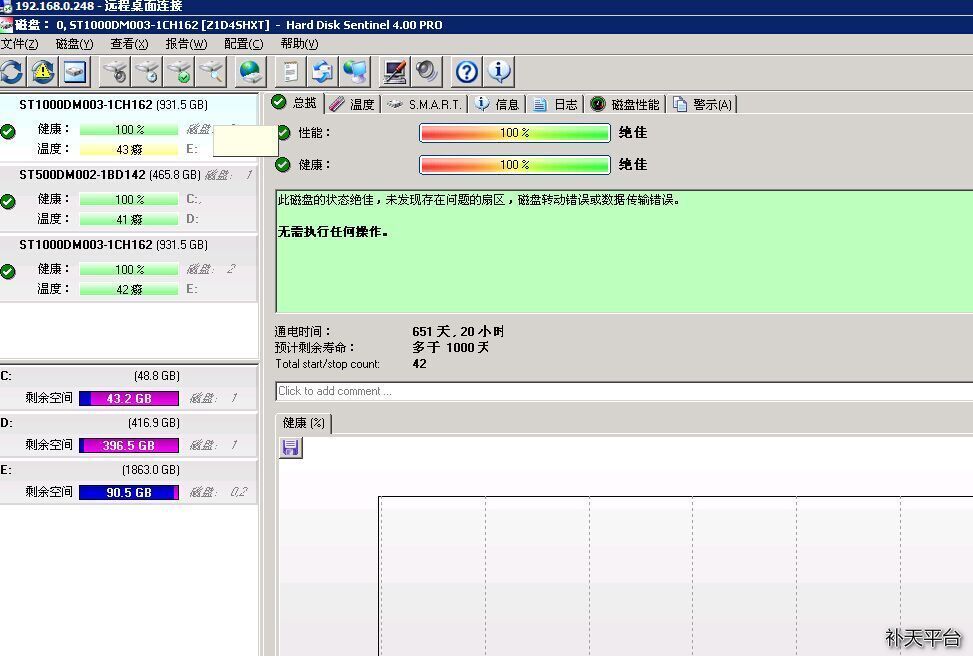Select first ST1000DM003-1CH162 disk at 43 degrees
Image resolution: width=973 pixels, height=656 pixels.
click(128, 127)
